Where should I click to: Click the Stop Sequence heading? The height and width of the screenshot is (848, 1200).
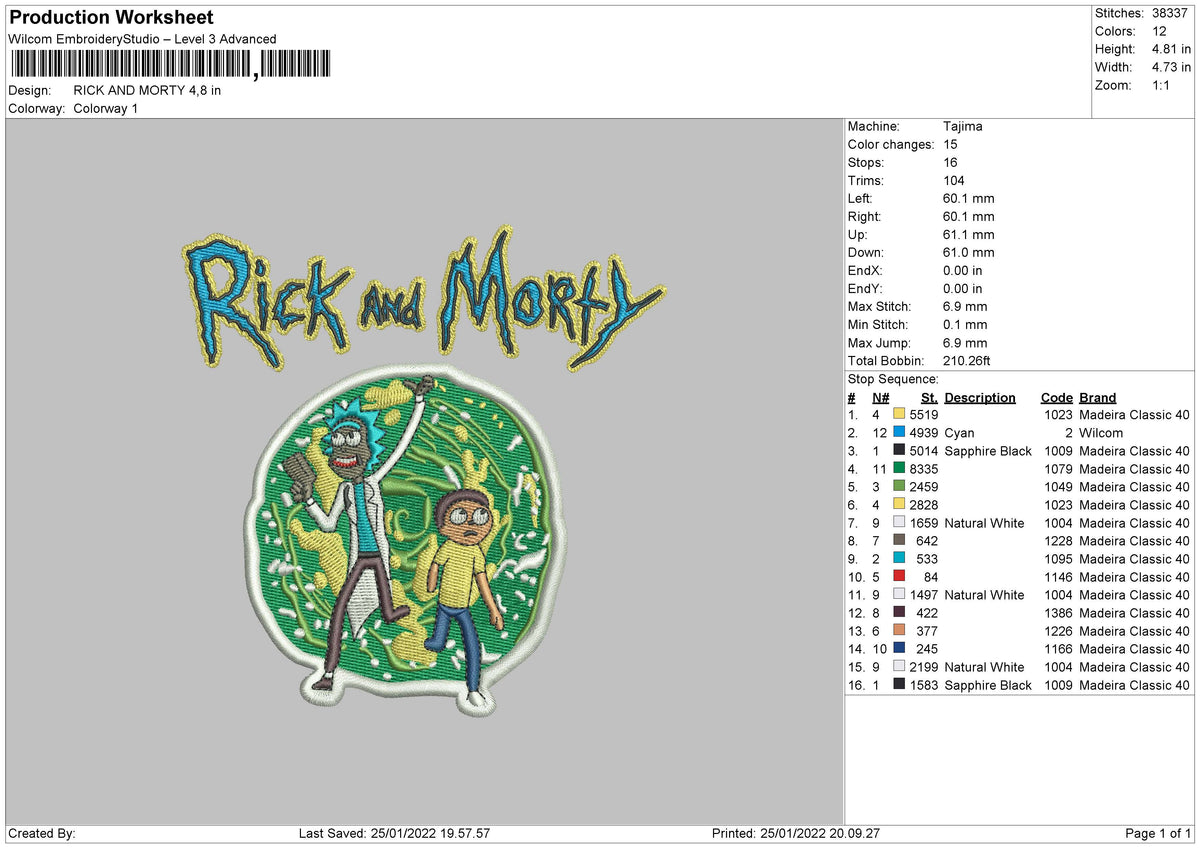coord(893,379)
